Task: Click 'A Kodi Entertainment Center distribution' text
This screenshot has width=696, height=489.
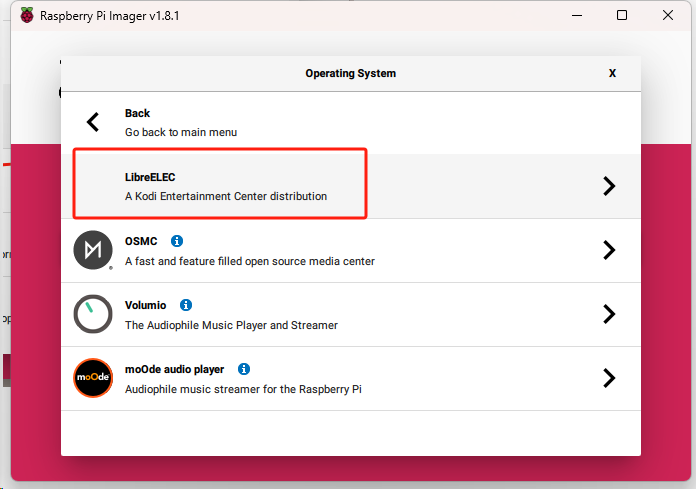Action: [x=226, y=196]
